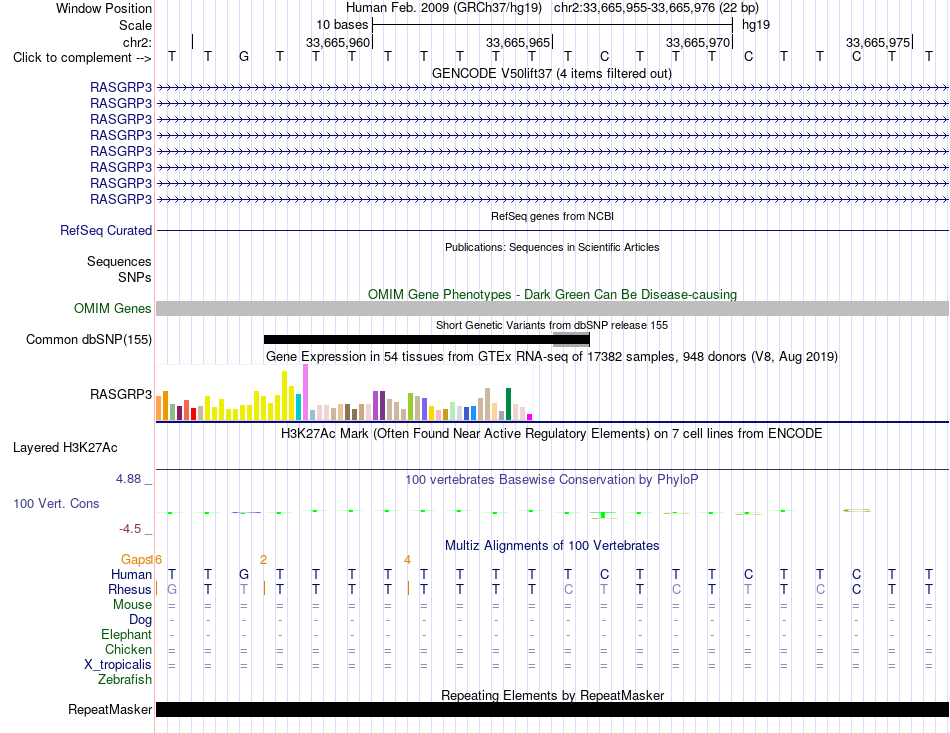Click the 4.88 PhyloP upper scale value
This screenshot has width=950, height=733.
click(128, 479)
